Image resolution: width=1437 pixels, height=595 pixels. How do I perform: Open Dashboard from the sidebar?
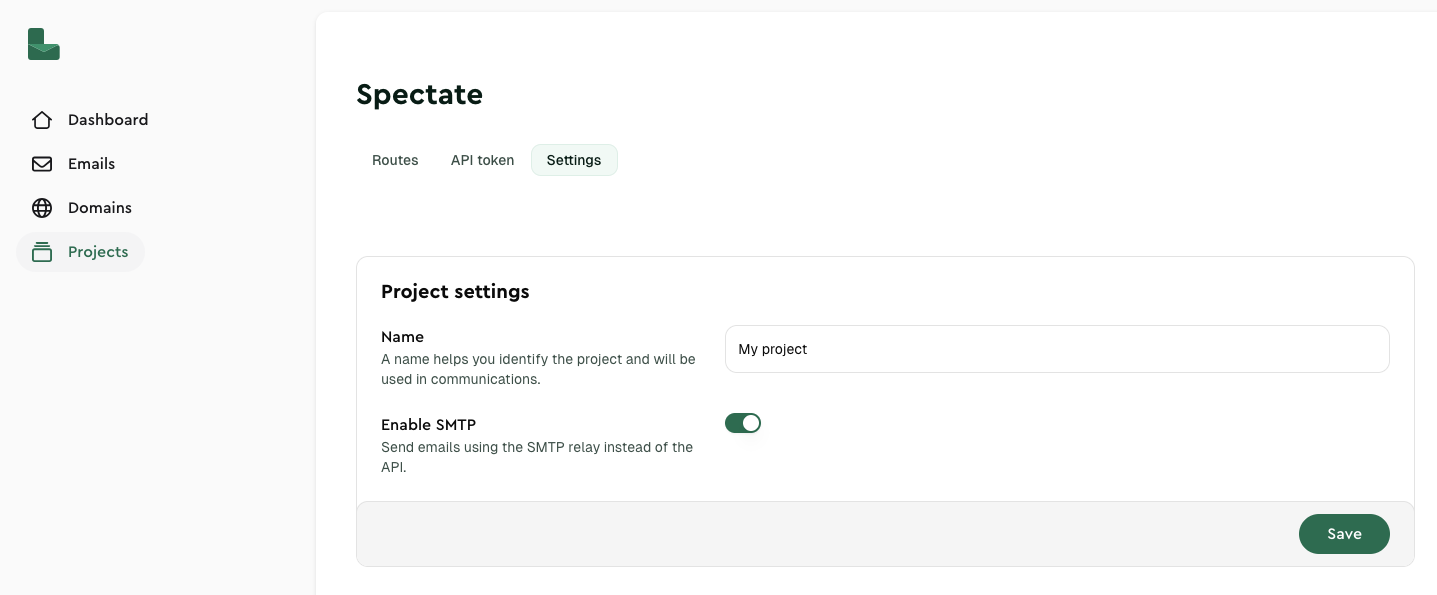point(89,120)
